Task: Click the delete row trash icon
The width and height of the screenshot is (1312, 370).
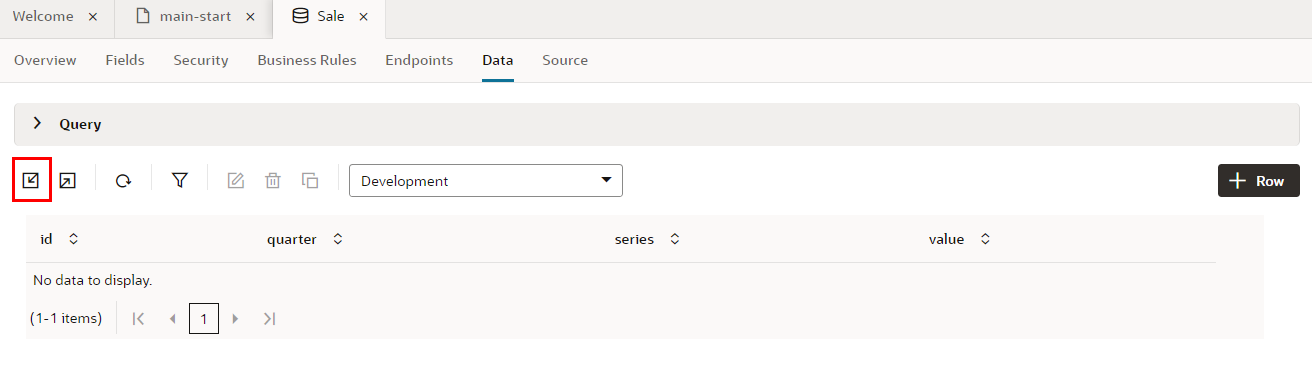Action: (x=273, y=181)
